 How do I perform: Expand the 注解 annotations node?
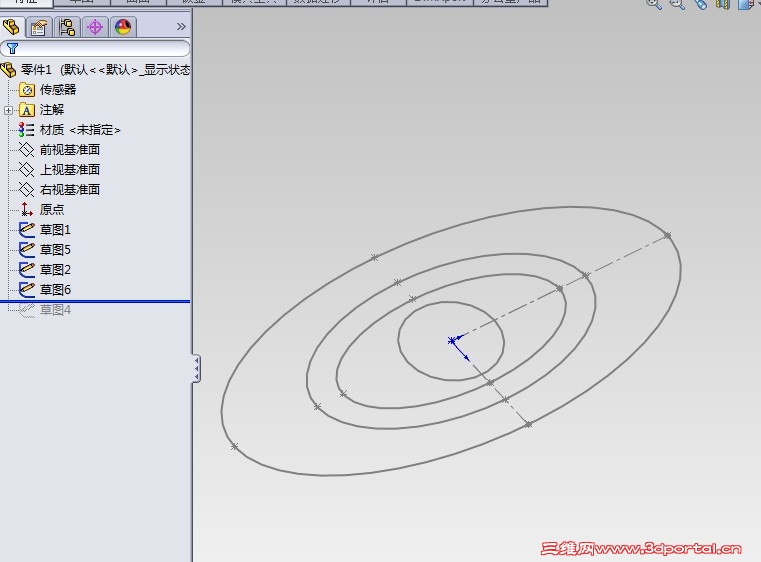point(8,110)
